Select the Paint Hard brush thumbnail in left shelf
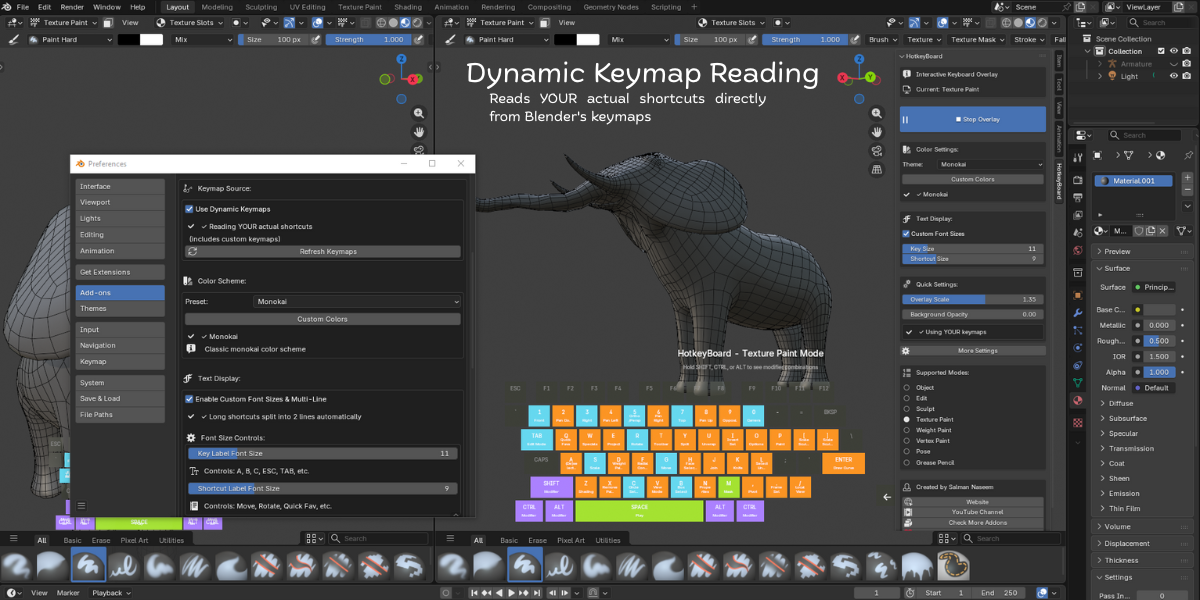The height and width of the screenshot is (600, 1200). pos(87,565)
